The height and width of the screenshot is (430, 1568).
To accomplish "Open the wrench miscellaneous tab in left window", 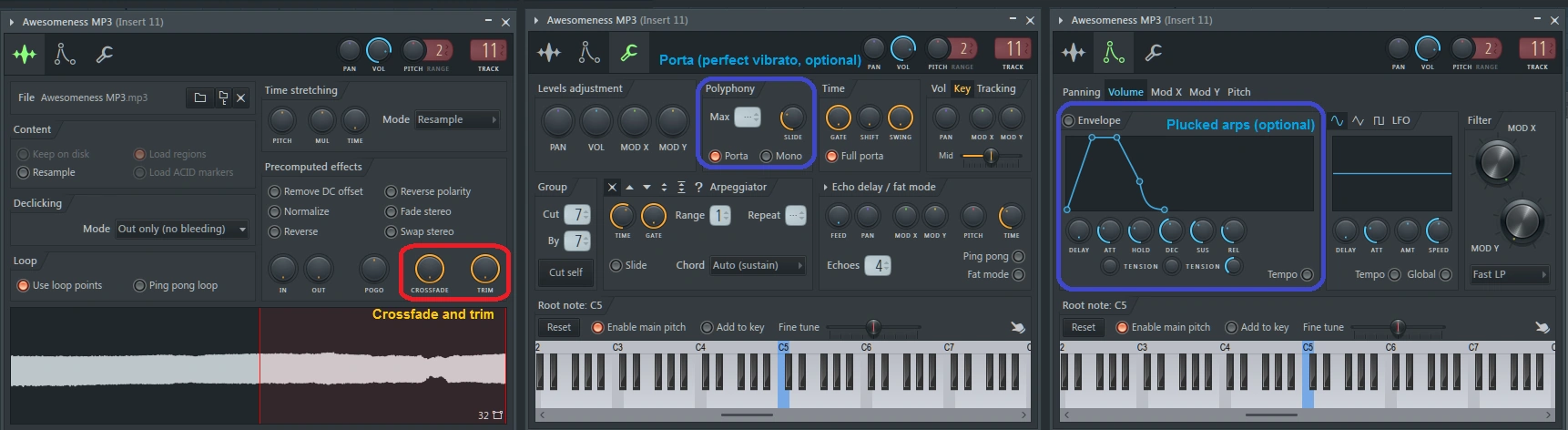I will [x=104, y=55].
